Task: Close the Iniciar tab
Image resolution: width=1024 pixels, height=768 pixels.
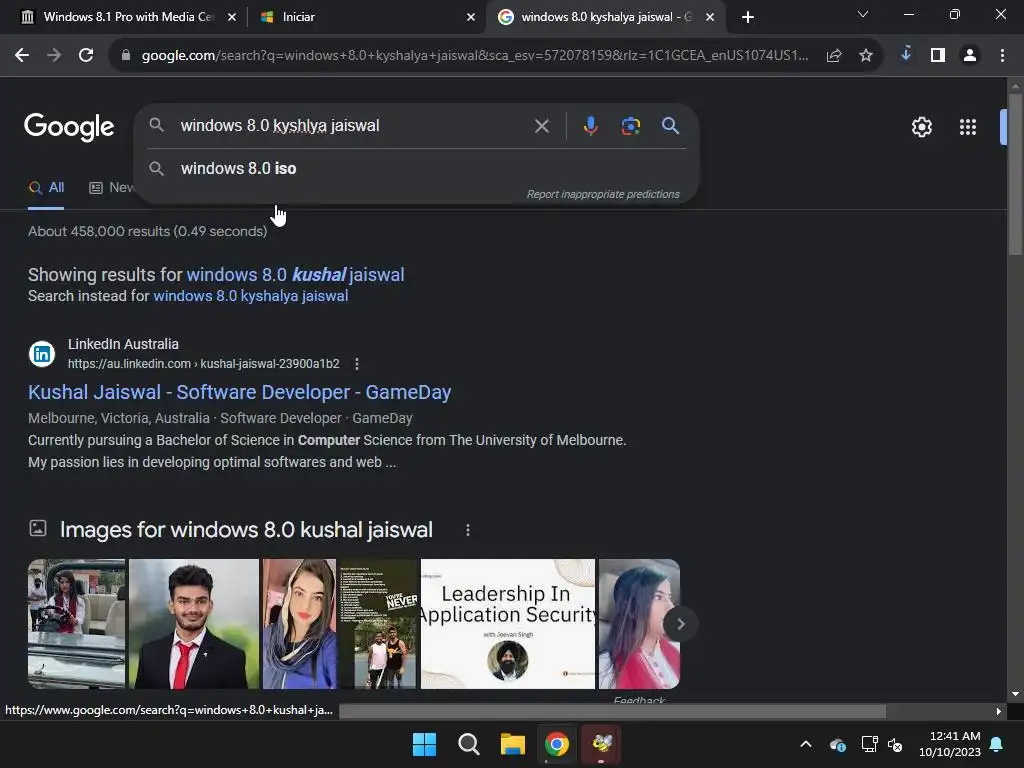Action: point(471,17)
